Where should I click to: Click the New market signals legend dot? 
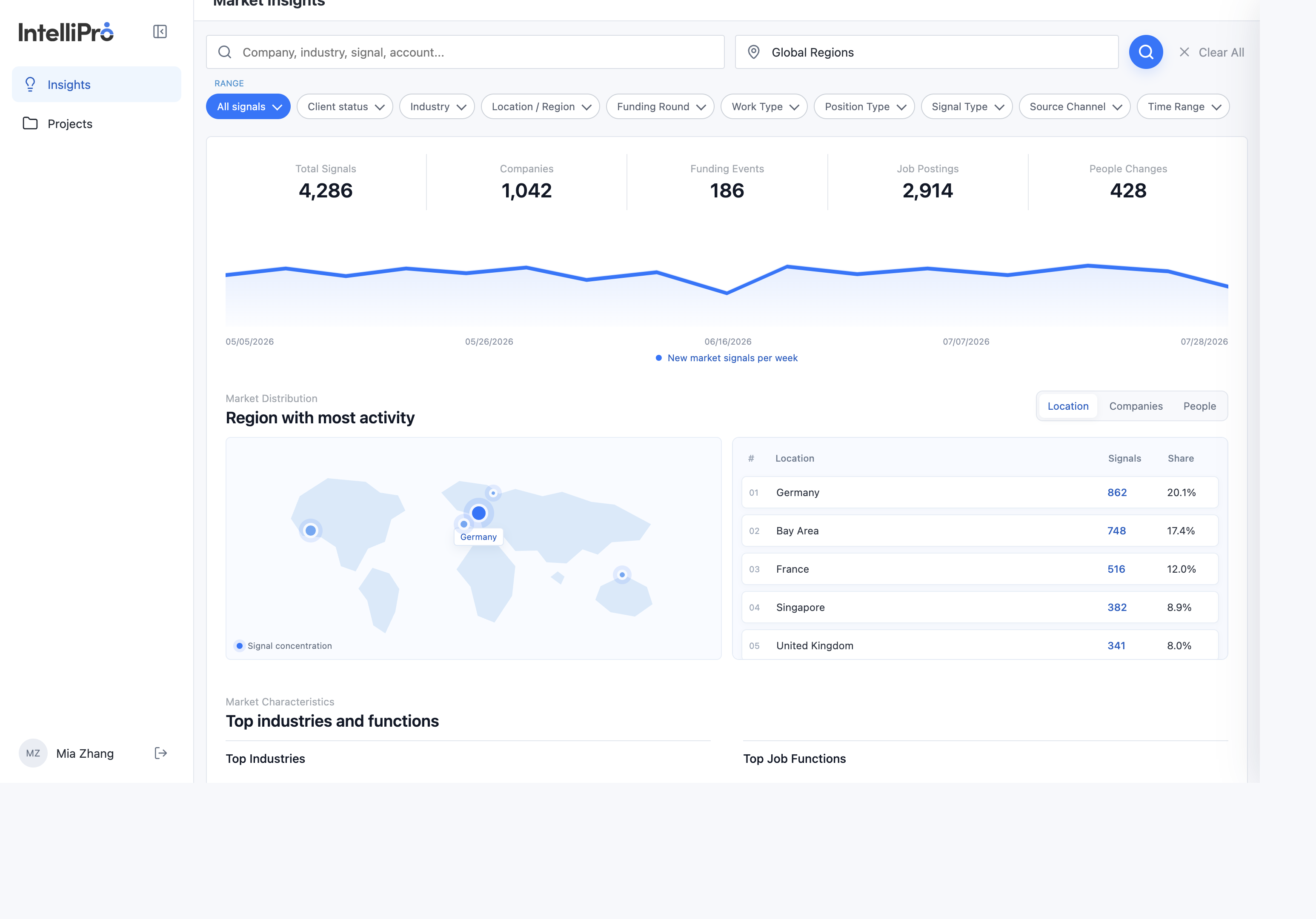click(658, 357)
